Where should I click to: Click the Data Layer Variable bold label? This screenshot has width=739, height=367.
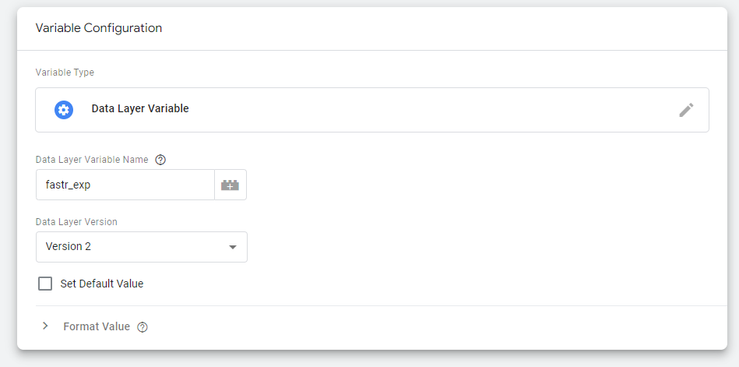pos(140,108)
